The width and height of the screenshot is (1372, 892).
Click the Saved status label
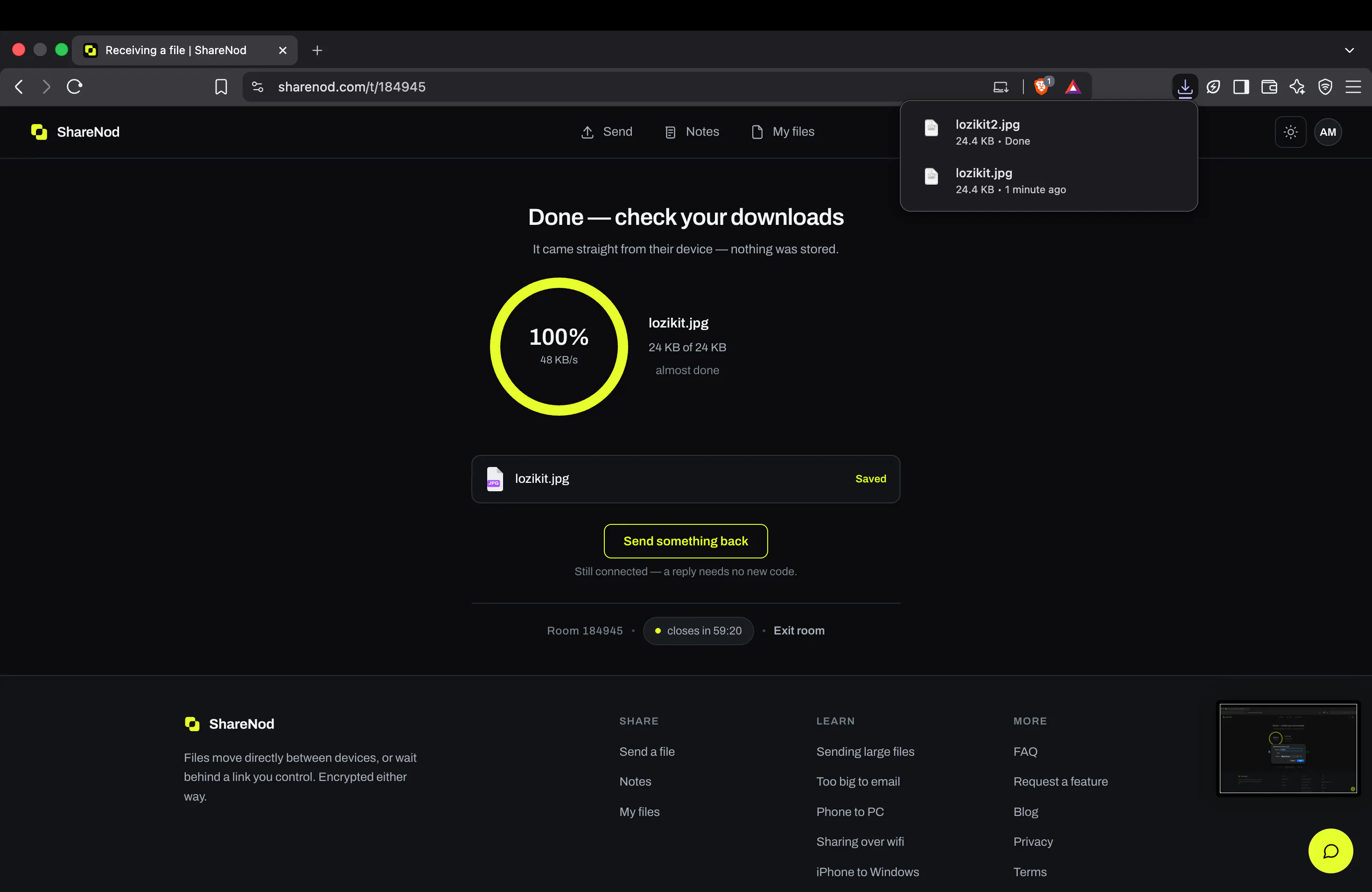[x=870, y=479]
